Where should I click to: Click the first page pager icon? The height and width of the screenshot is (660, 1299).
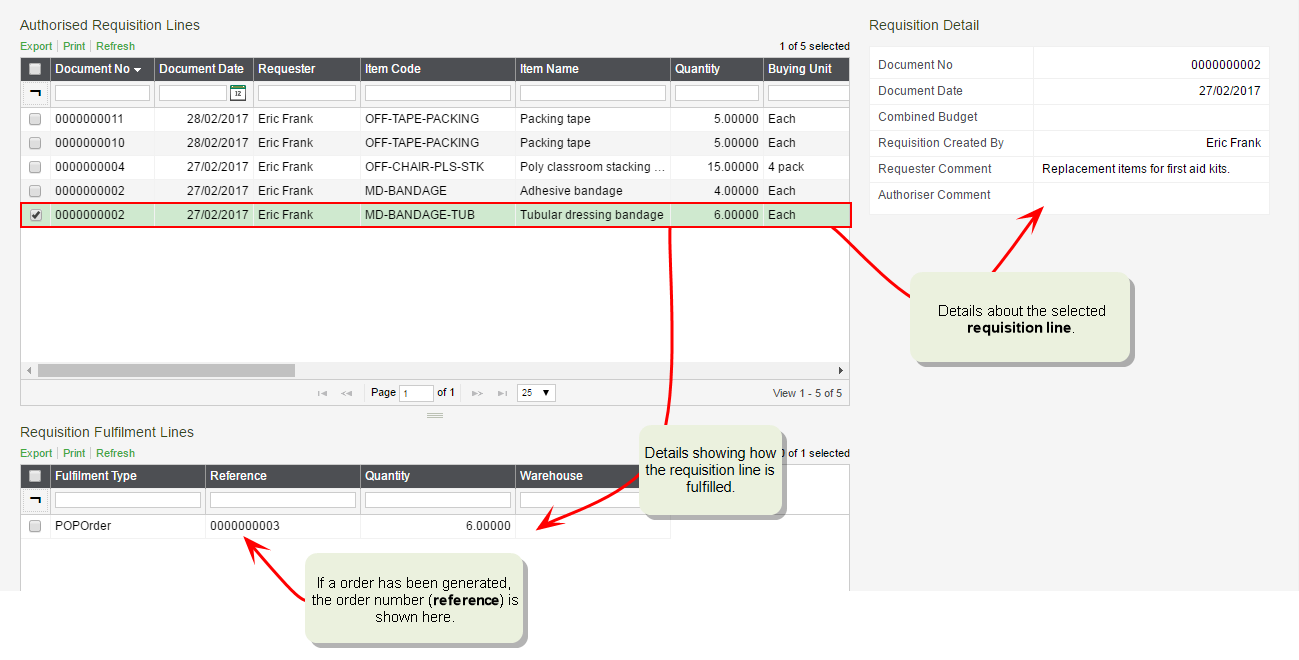pyautogui.click(x=322, y=394)
